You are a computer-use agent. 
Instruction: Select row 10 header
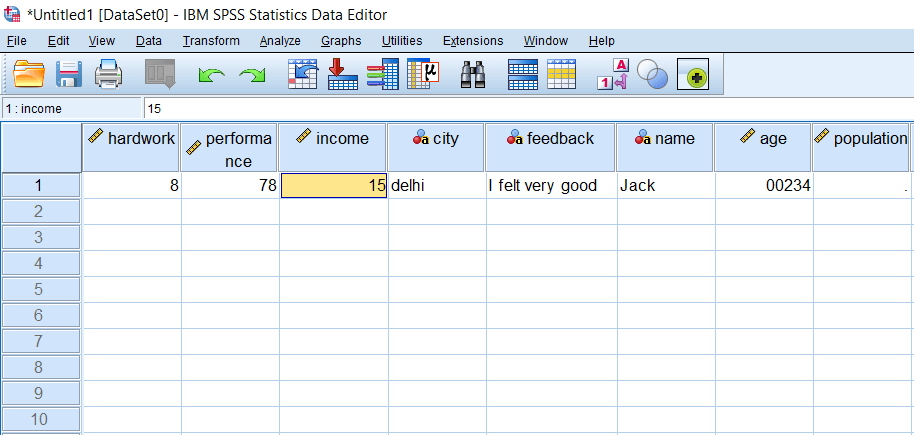[41, 419]
